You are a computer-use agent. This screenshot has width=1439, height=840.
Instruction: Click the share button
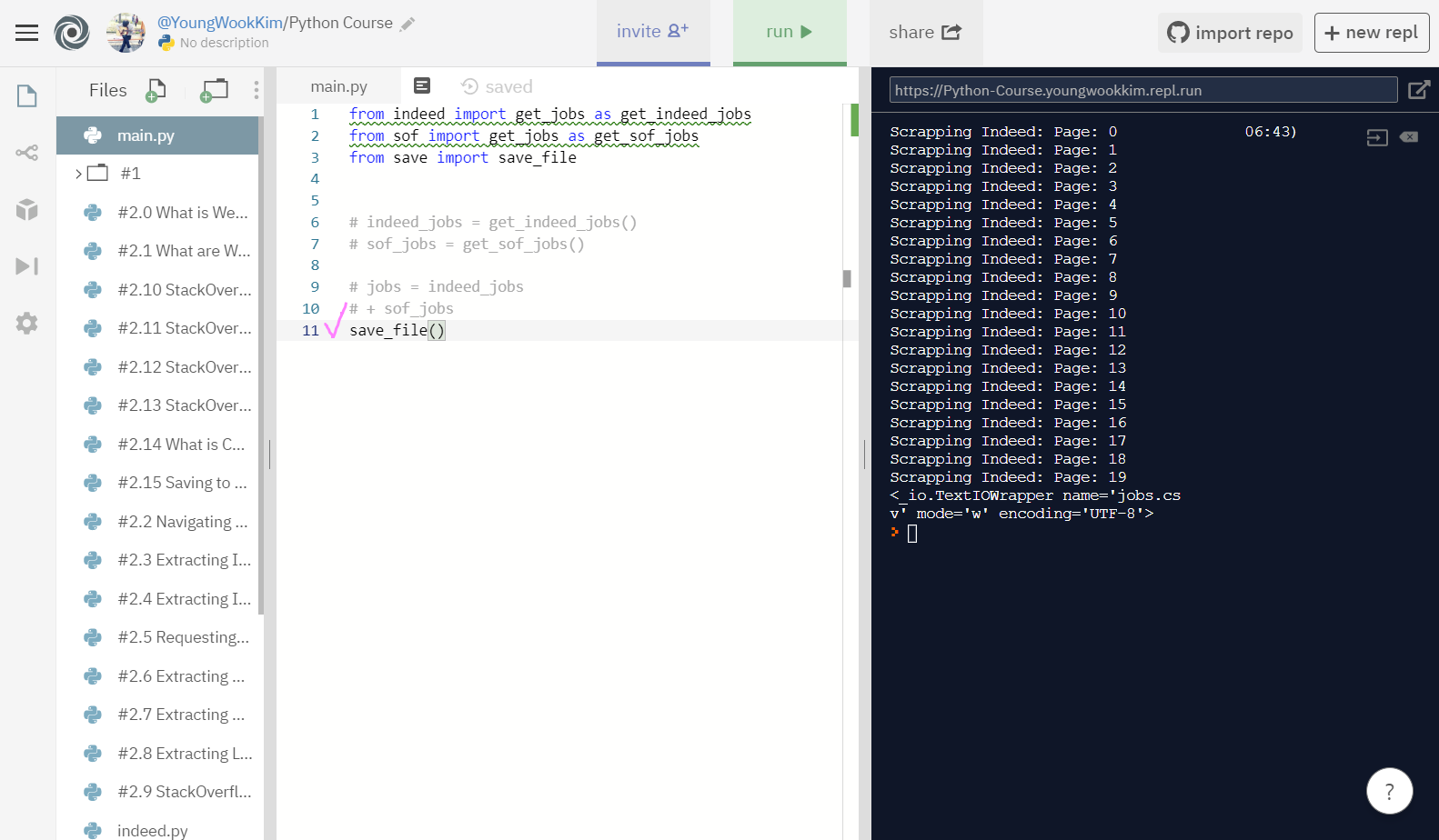[925, 32]
